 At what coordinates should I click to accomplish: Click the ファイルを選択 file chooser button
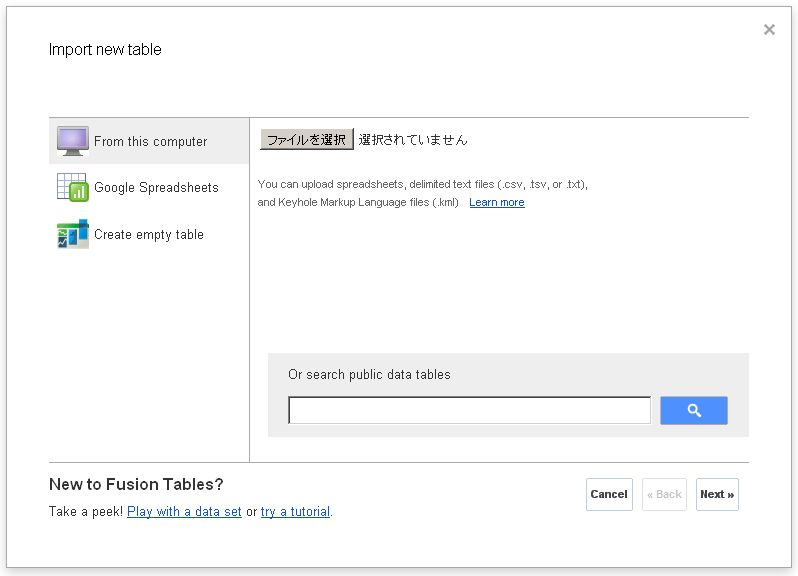pyautogui.click(x=307, y=140)
